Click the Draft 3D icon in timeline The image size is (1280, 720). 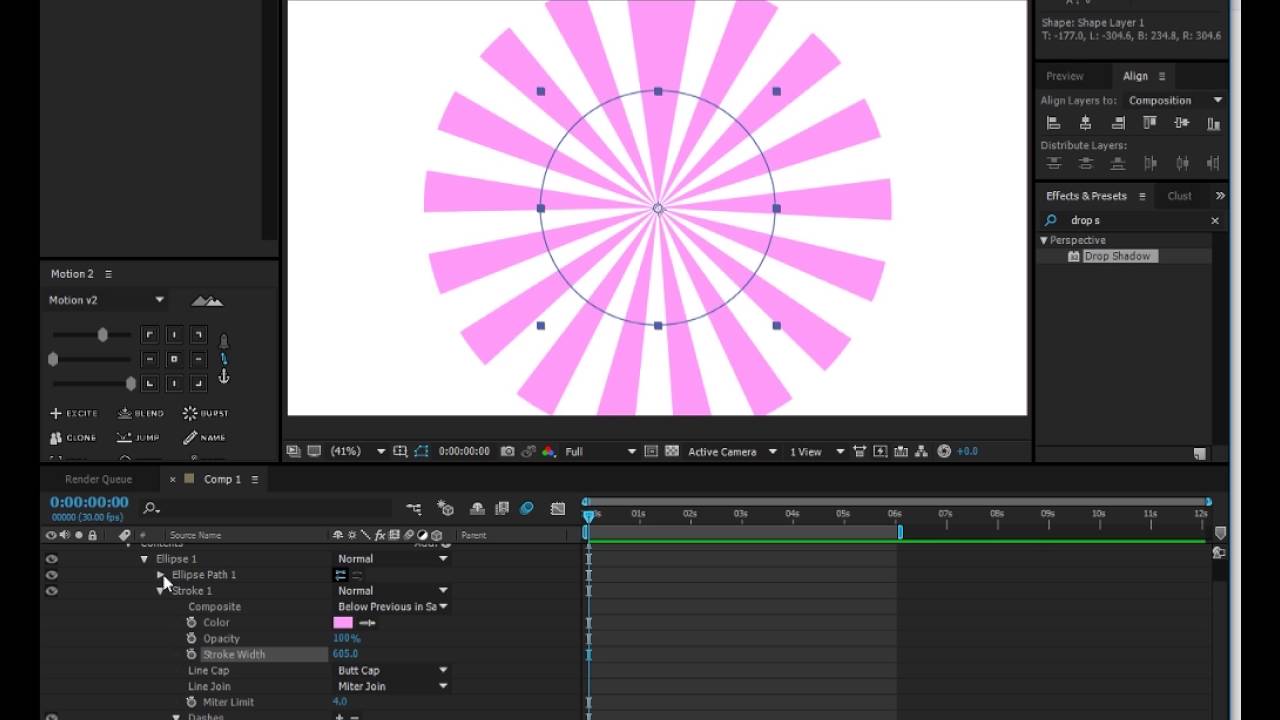pos(446,509)
